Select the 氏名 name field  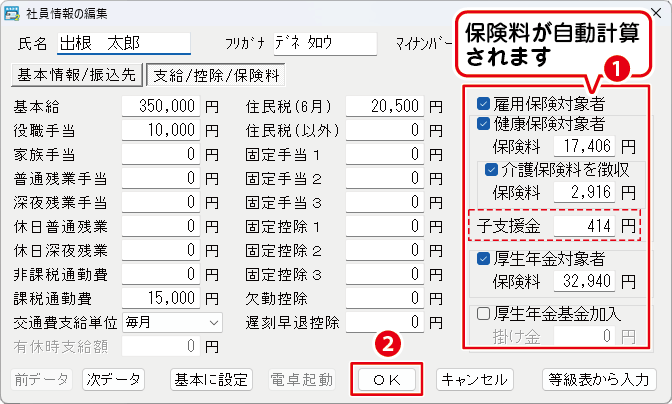pyautogui.click(x=123, y=43)
